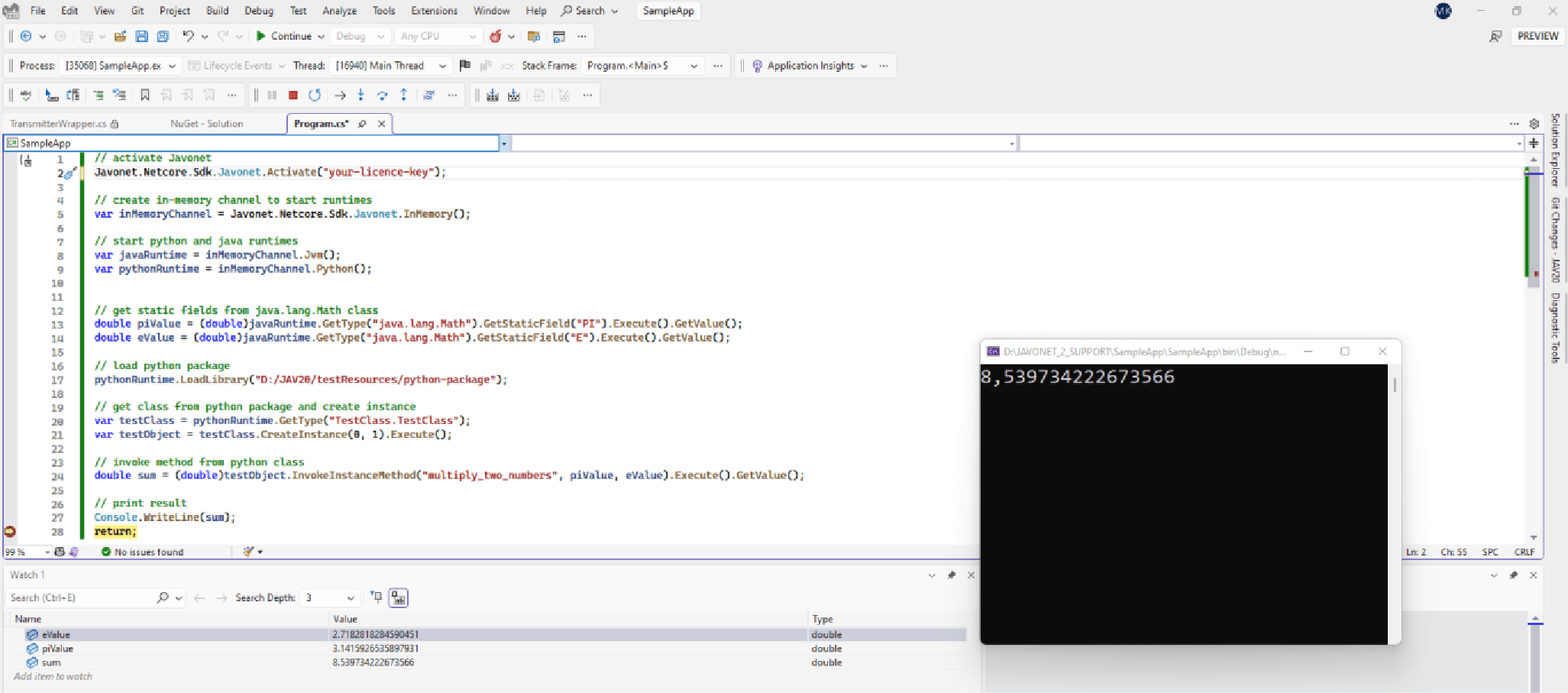
Task: Click the Step Out debugger icon
Action: [x=403, y=95]
